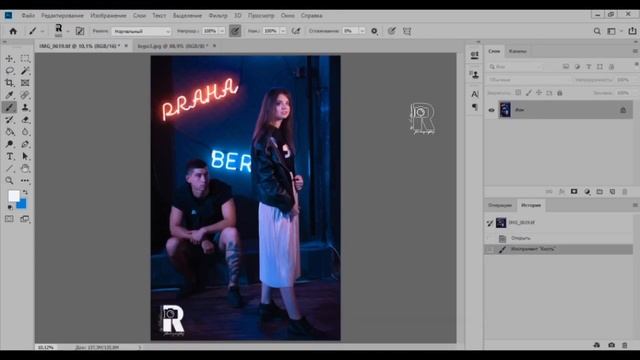Open the Изображение menu
The height and width of the screenshot is (360, 640).
108,16
